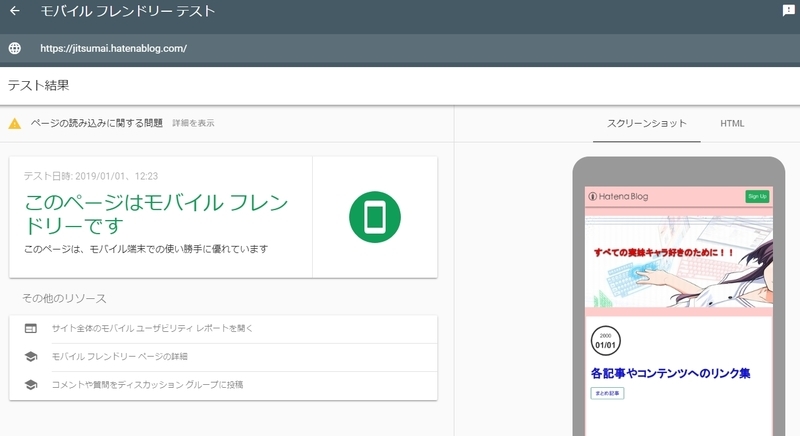Click the report window icon in resources
800x436 pixels.
click(31, 328)
